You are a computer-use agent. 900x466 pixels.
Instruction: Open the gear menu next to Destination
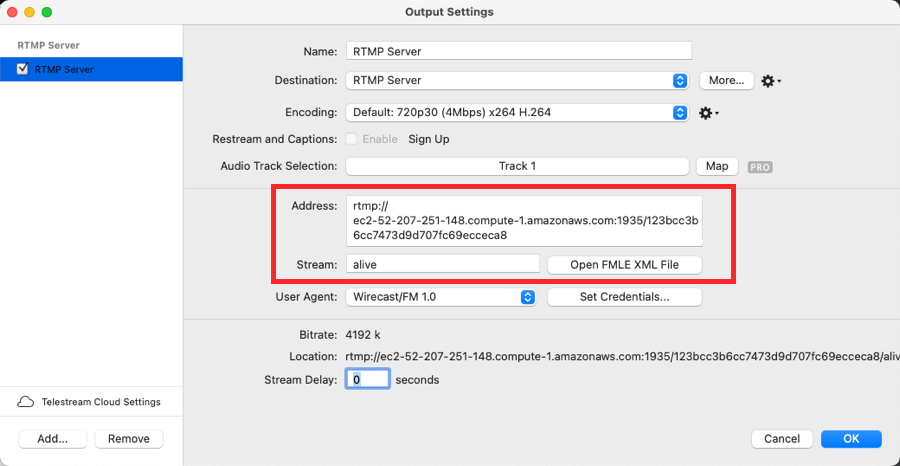770,81
